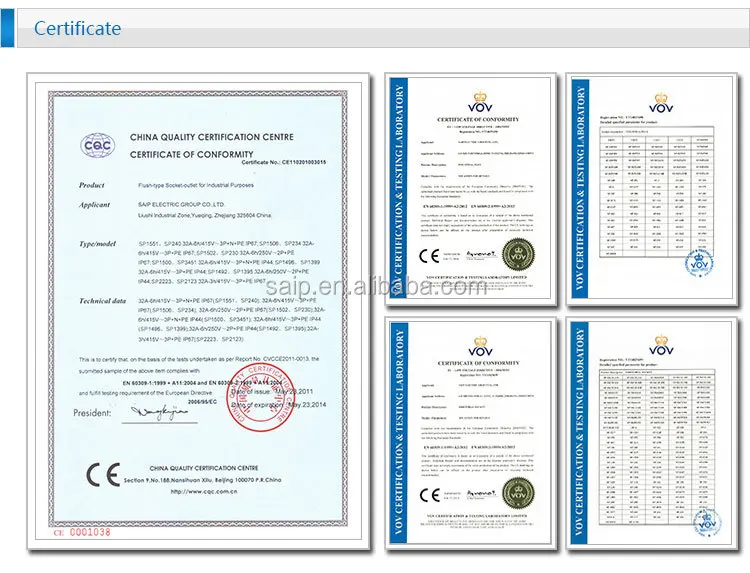Click the CQC logo on large certificate
The image size is (750, 573).
[x=98, y=145]
